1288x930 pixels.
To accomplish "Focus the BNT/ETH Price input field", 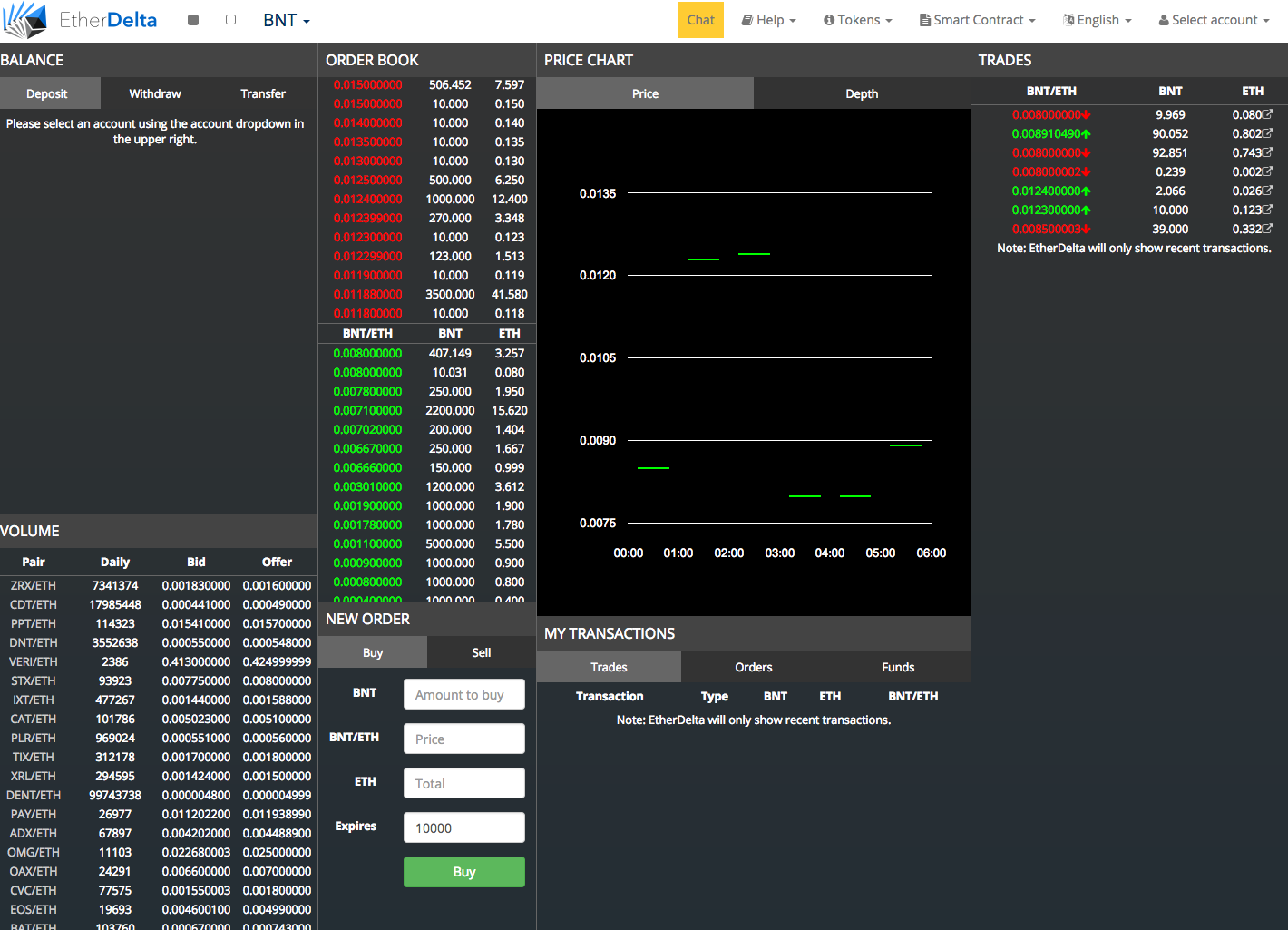I will (x=464, y=739).
